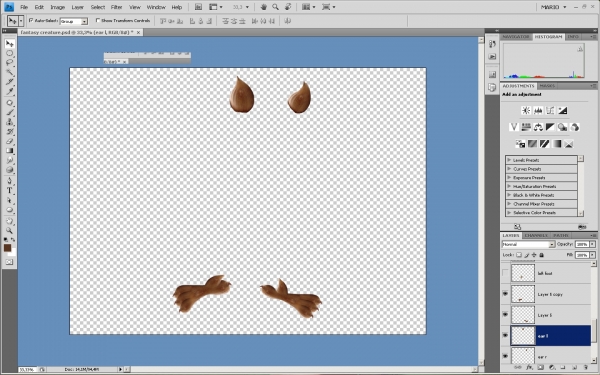This screenshot has width=600, height=375.
Task: Add a layer mask
Action: pos(540,367)
